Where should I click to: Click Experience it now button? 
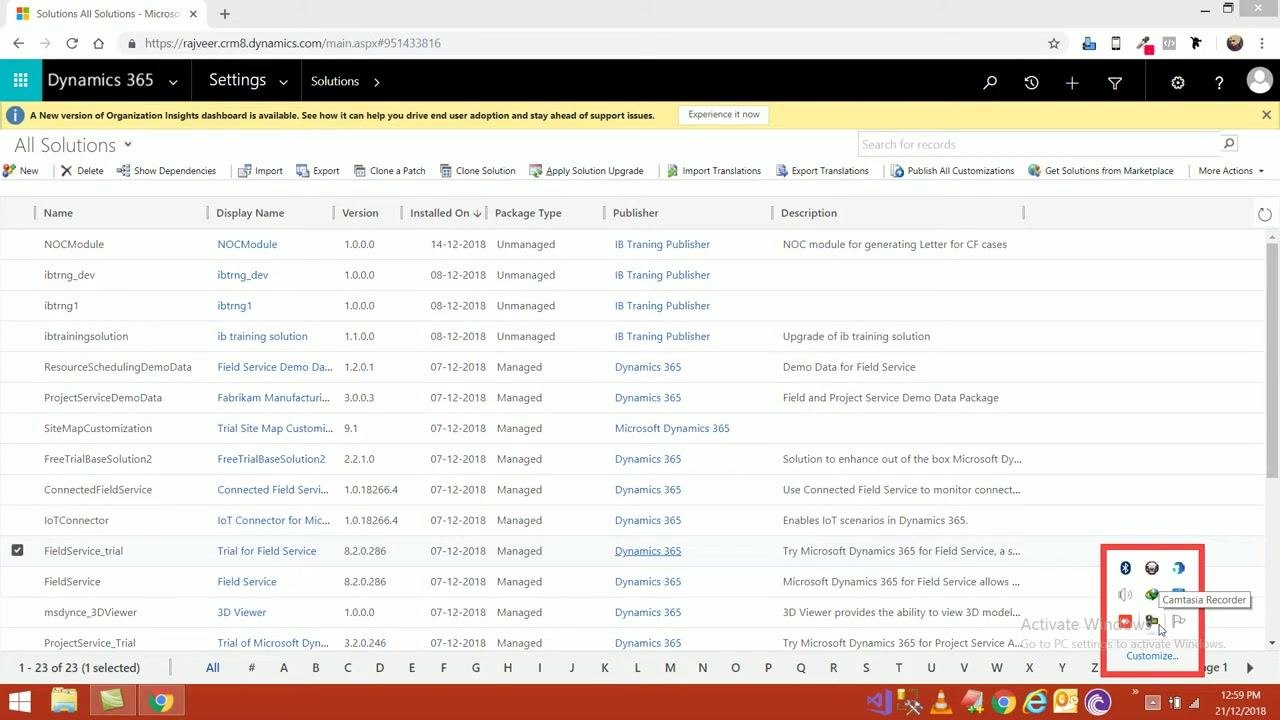click(724, 115)
